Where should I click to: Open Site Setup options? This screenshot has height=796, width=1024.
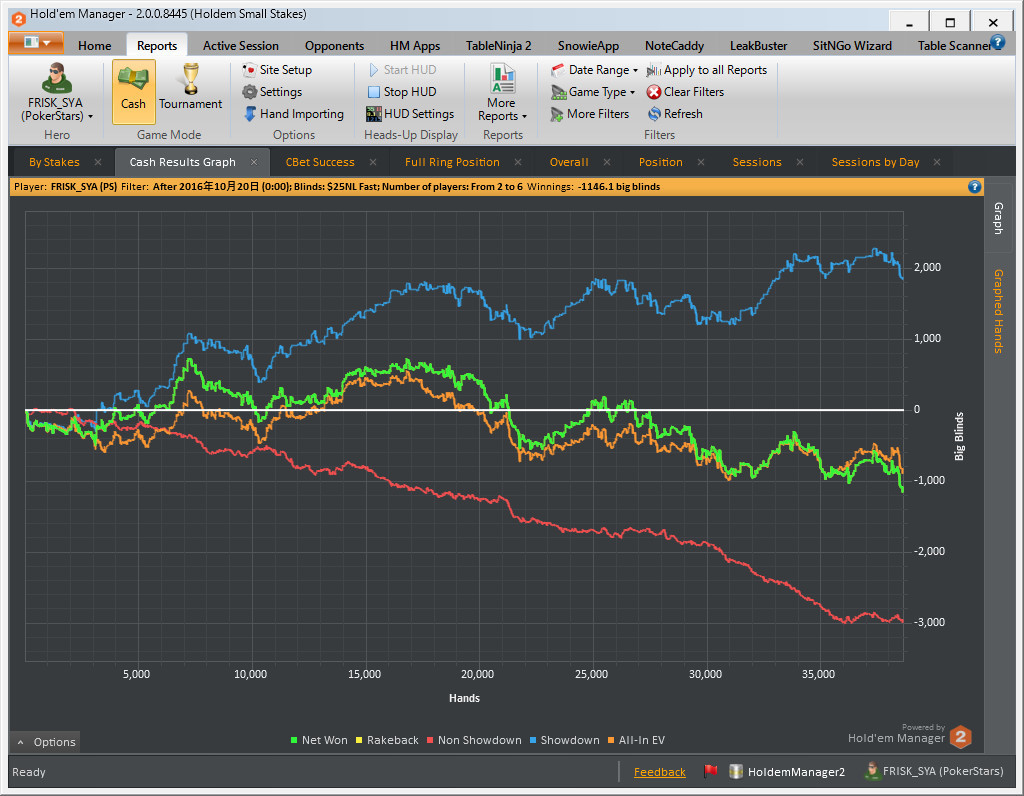click(x=277, y=70)
